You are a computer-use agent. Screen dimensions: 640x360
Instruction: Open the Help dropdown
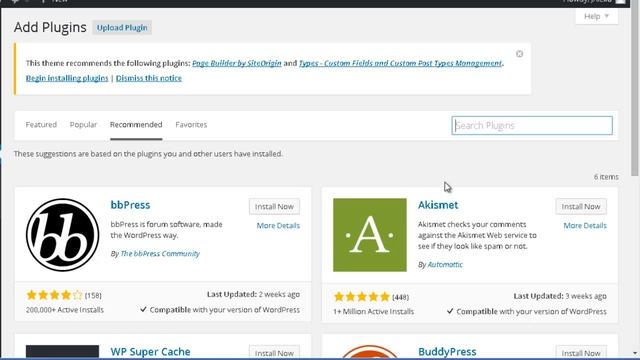click(596, 16)
